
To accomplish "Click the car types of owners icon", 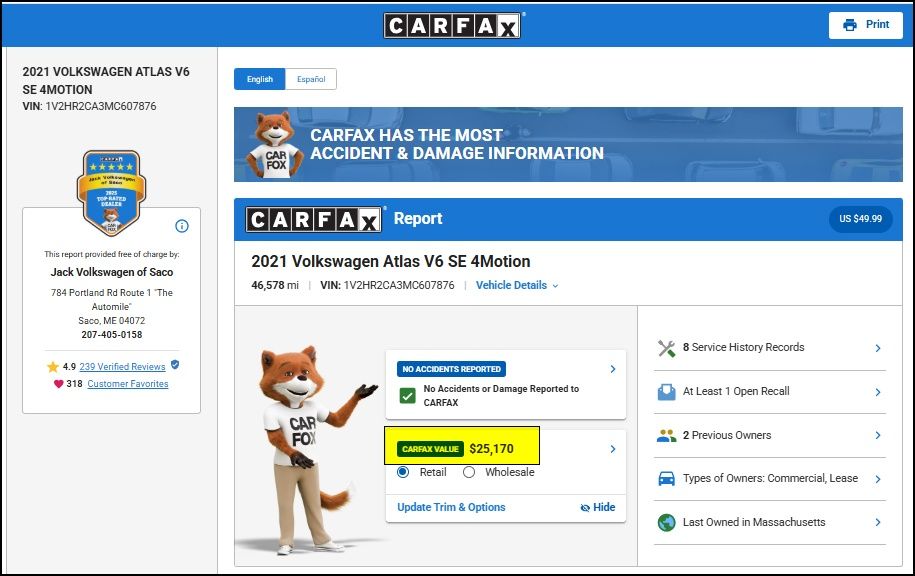I will point(666,479).
